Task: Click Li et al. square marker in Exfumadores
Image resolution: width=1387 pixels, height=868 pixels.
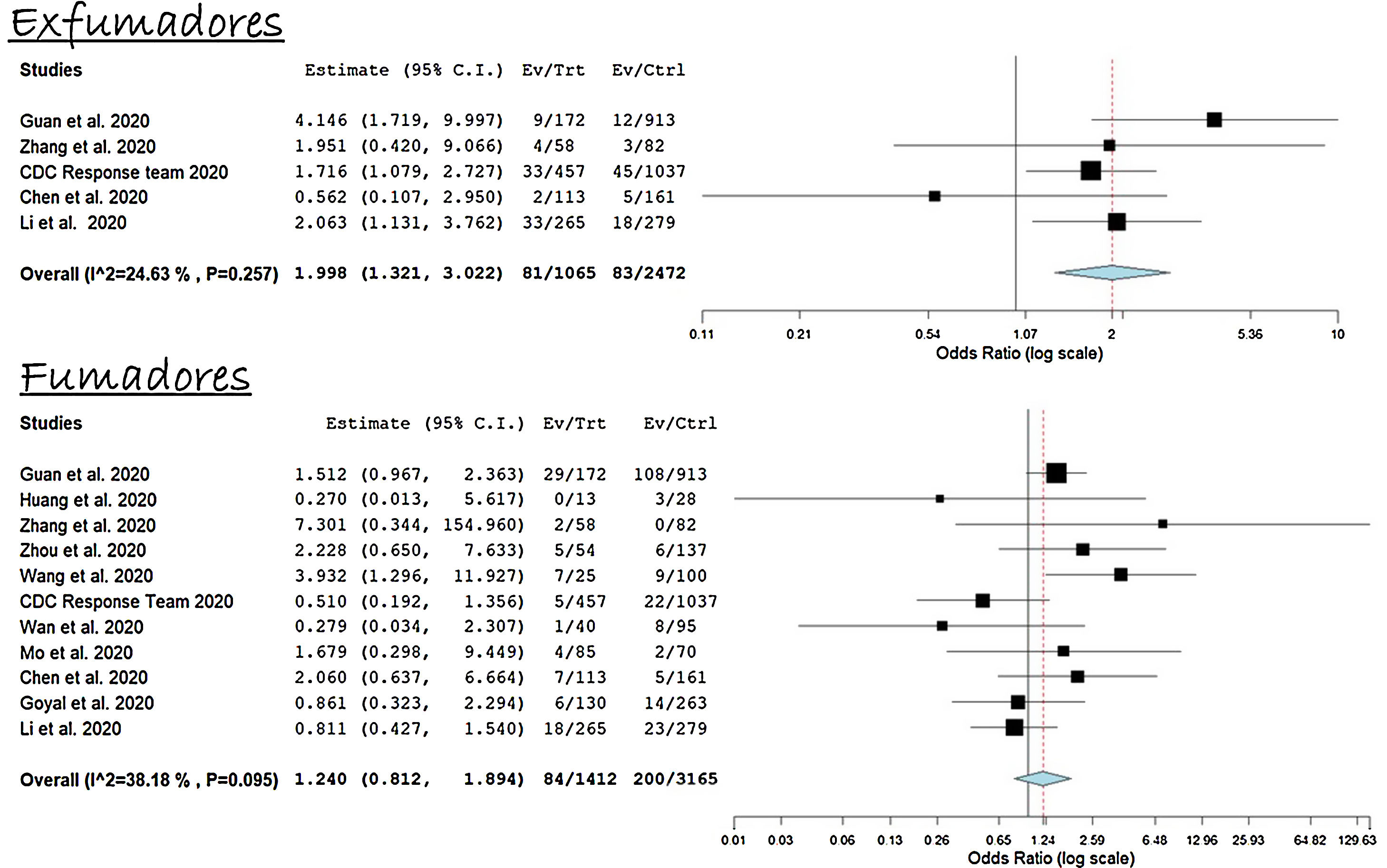Action: (1116, 222)
